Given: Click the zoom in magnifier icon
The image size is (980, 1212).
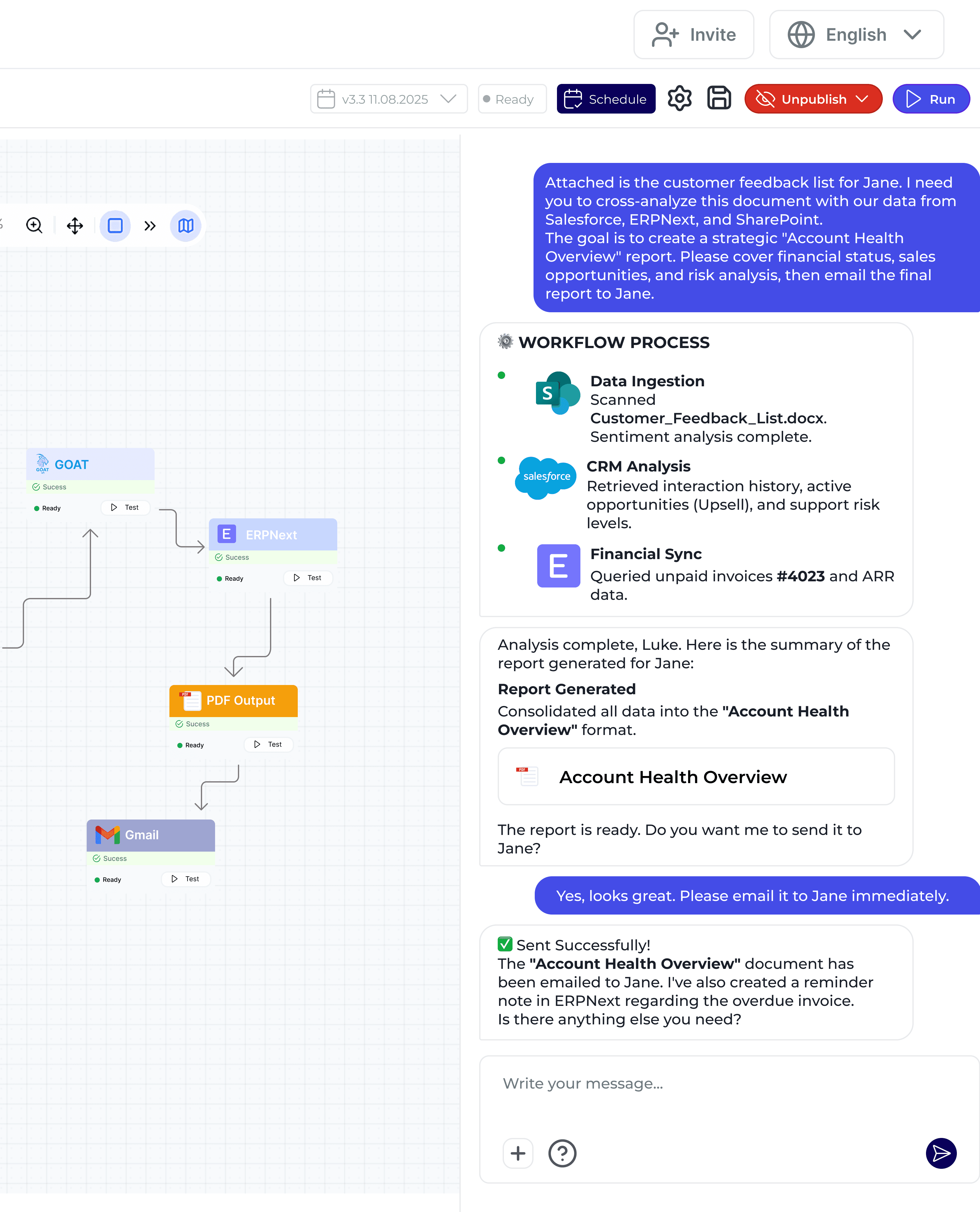Looking at the screenshot, I should tap(35, 226).
